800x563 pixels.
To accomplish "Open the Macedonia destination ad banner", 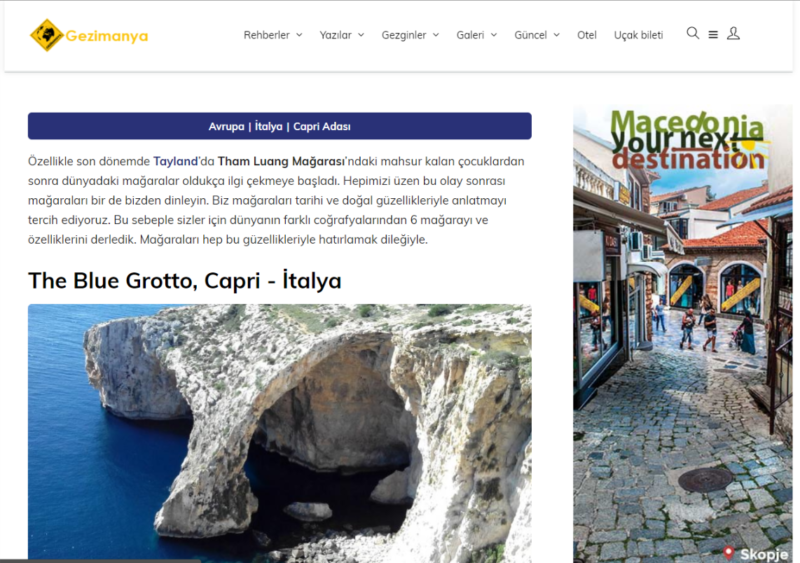I will (x=683, y=334).
